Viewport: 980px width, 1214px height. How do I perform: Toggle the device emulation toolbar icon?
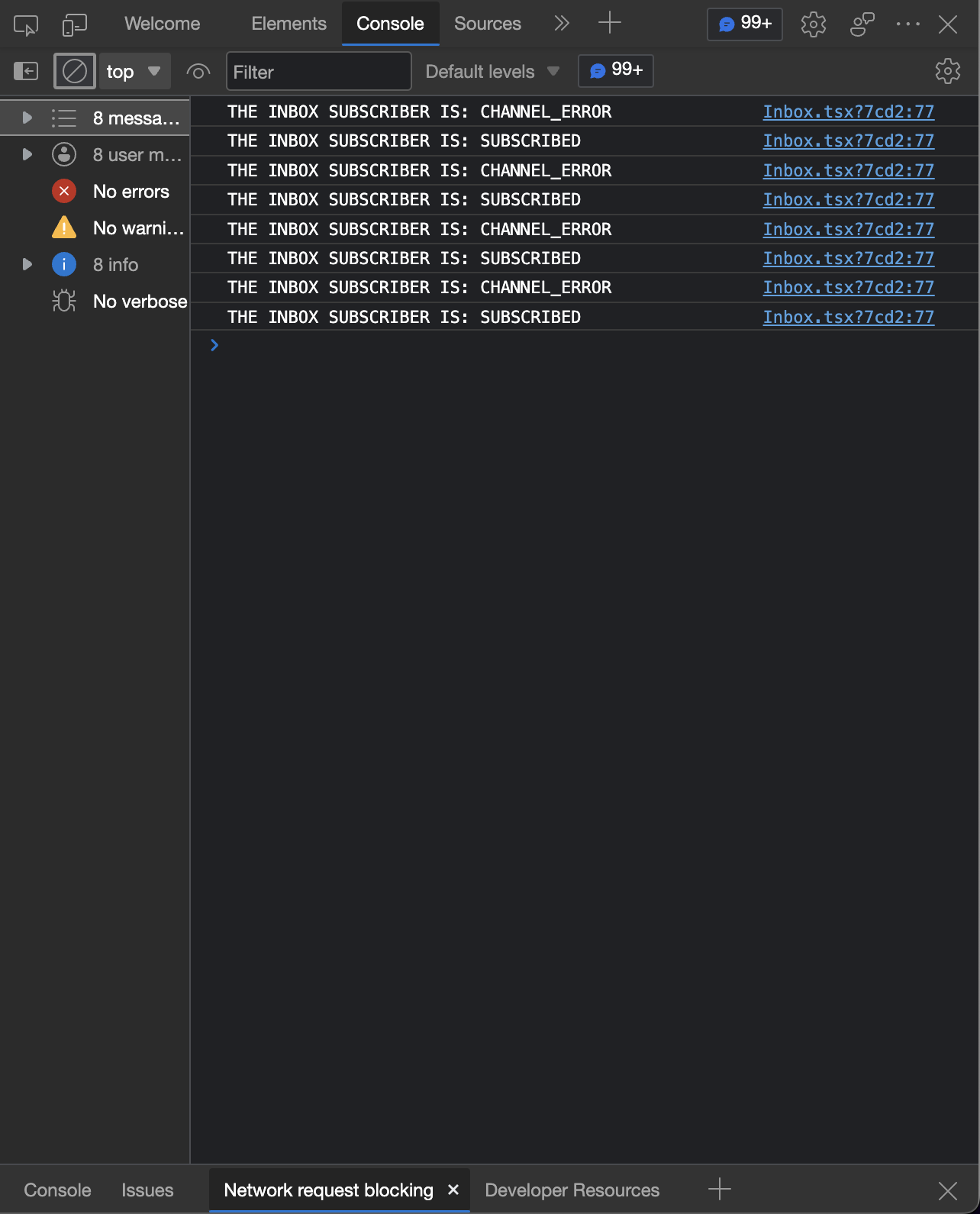73,24
